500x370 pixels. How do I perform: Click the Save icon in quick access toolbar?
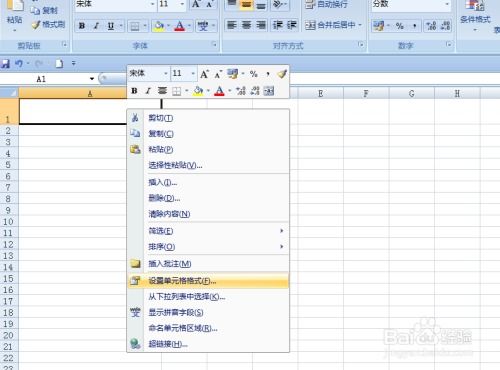click(x=5, y=63)
